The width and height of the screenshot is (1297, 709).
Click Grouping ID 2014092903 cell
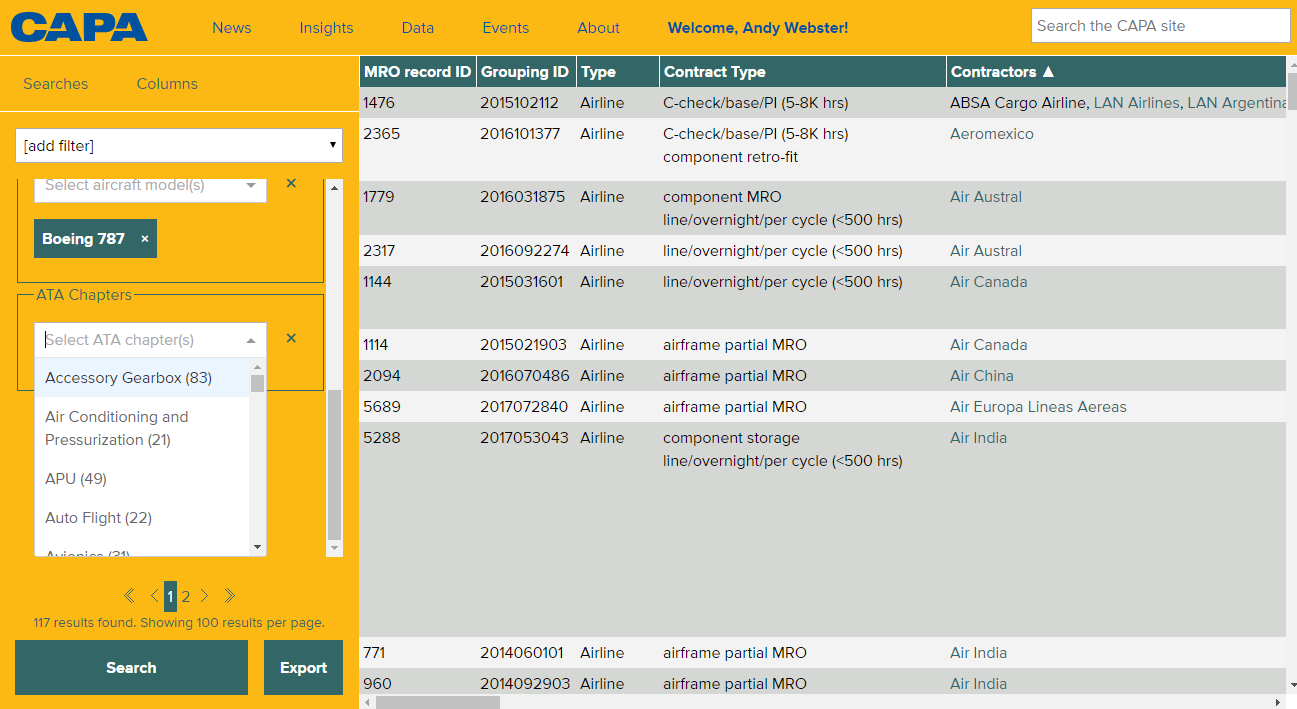526,684
